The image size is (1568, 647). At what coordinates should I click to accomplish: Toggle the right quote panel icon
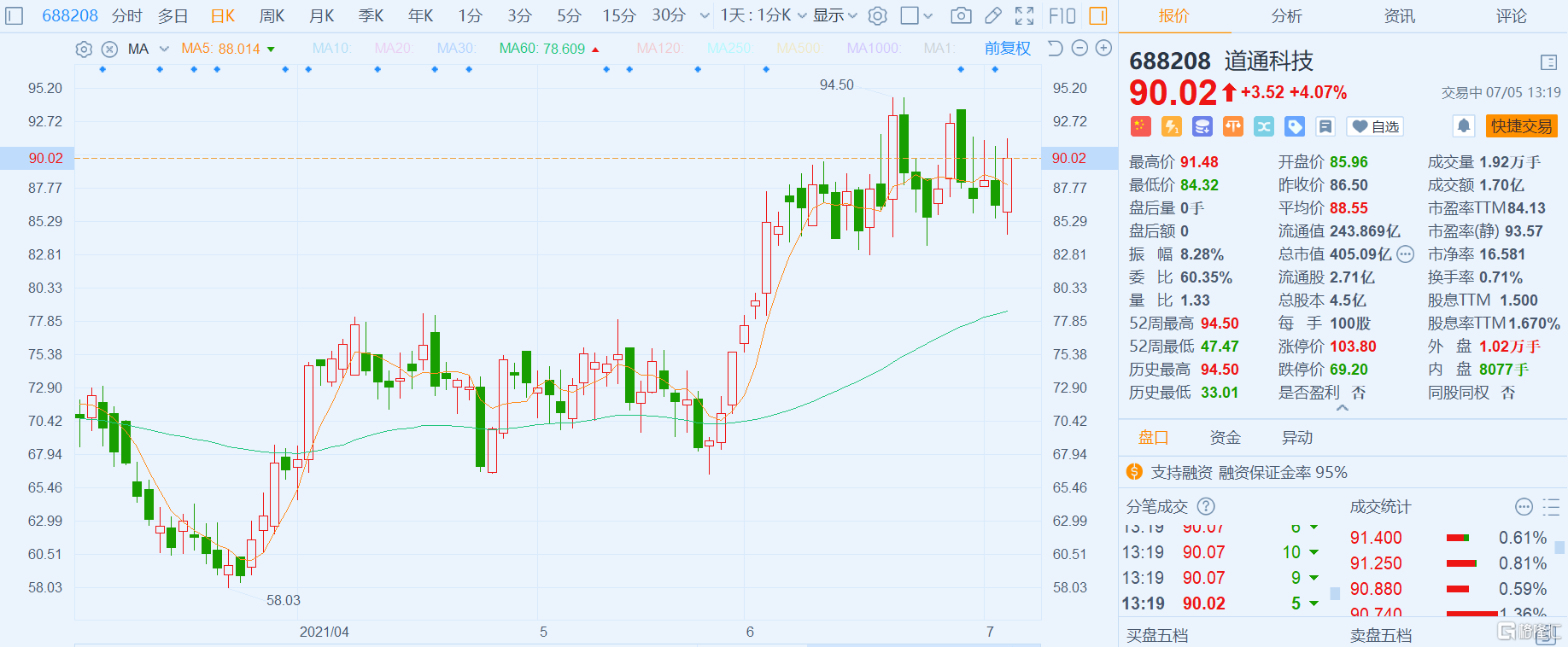tap(1098, 15)
